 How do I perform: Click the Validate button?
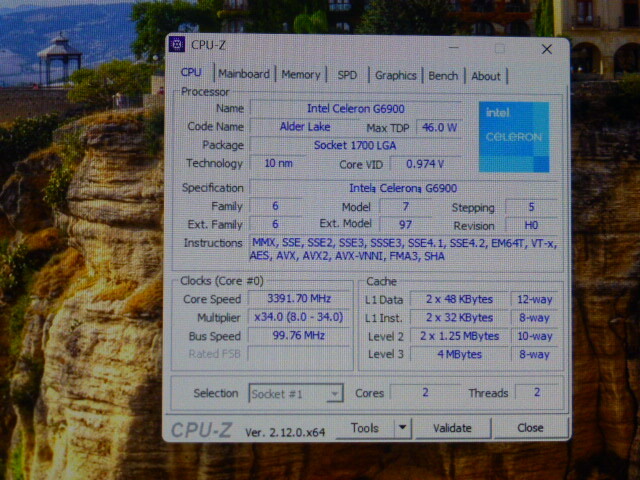click(x=452, y=428)
